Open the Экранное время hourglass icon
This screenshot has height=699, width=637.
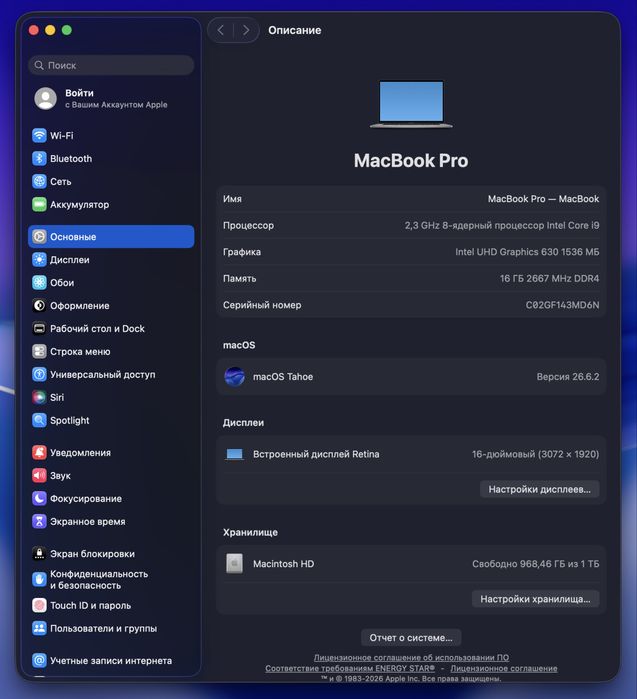(x=39, y=522)
